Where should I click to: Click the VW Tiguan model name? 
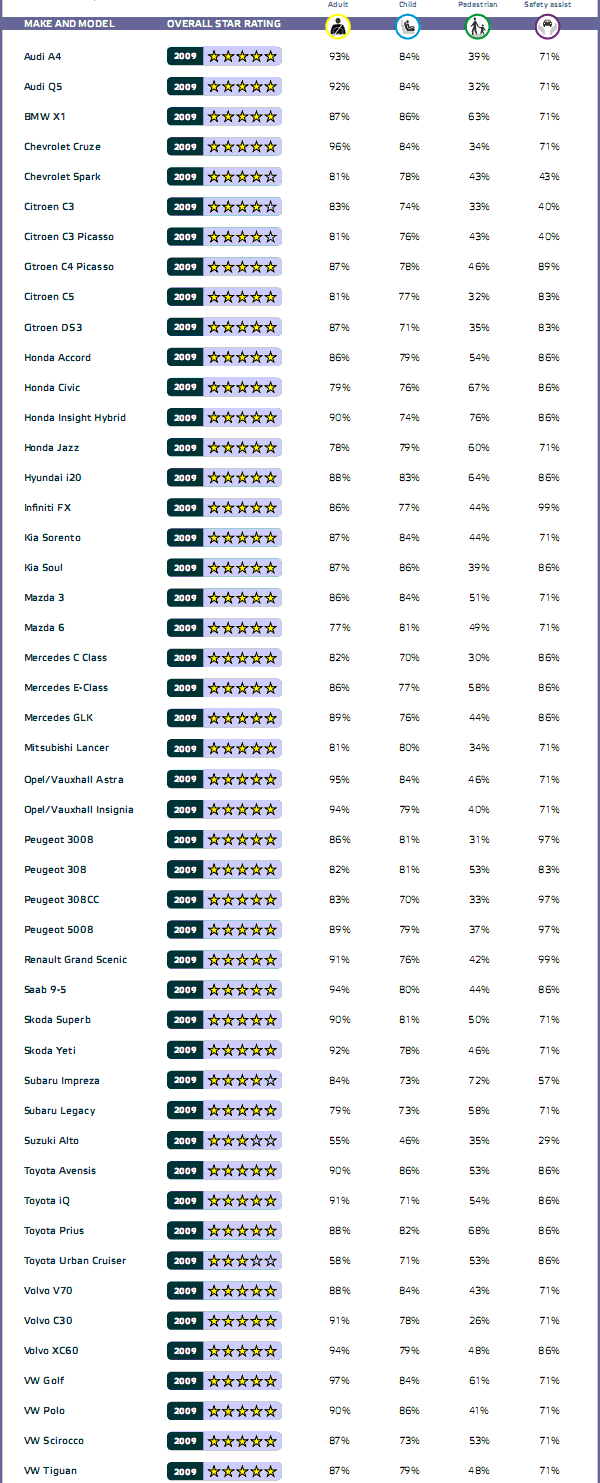coord(50,1471)
